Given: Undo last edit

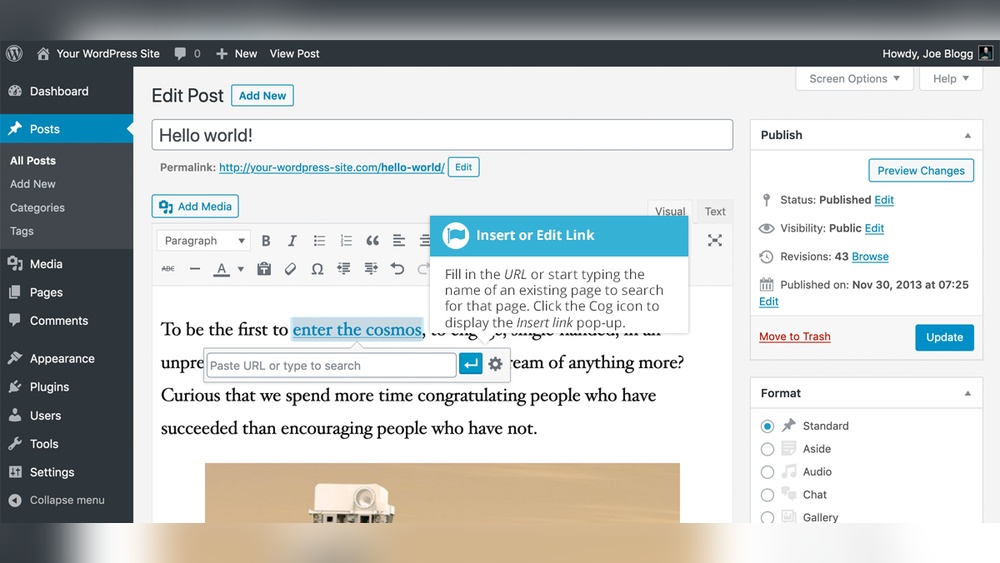Looking at the screenshot, I should tap(397, 268).
